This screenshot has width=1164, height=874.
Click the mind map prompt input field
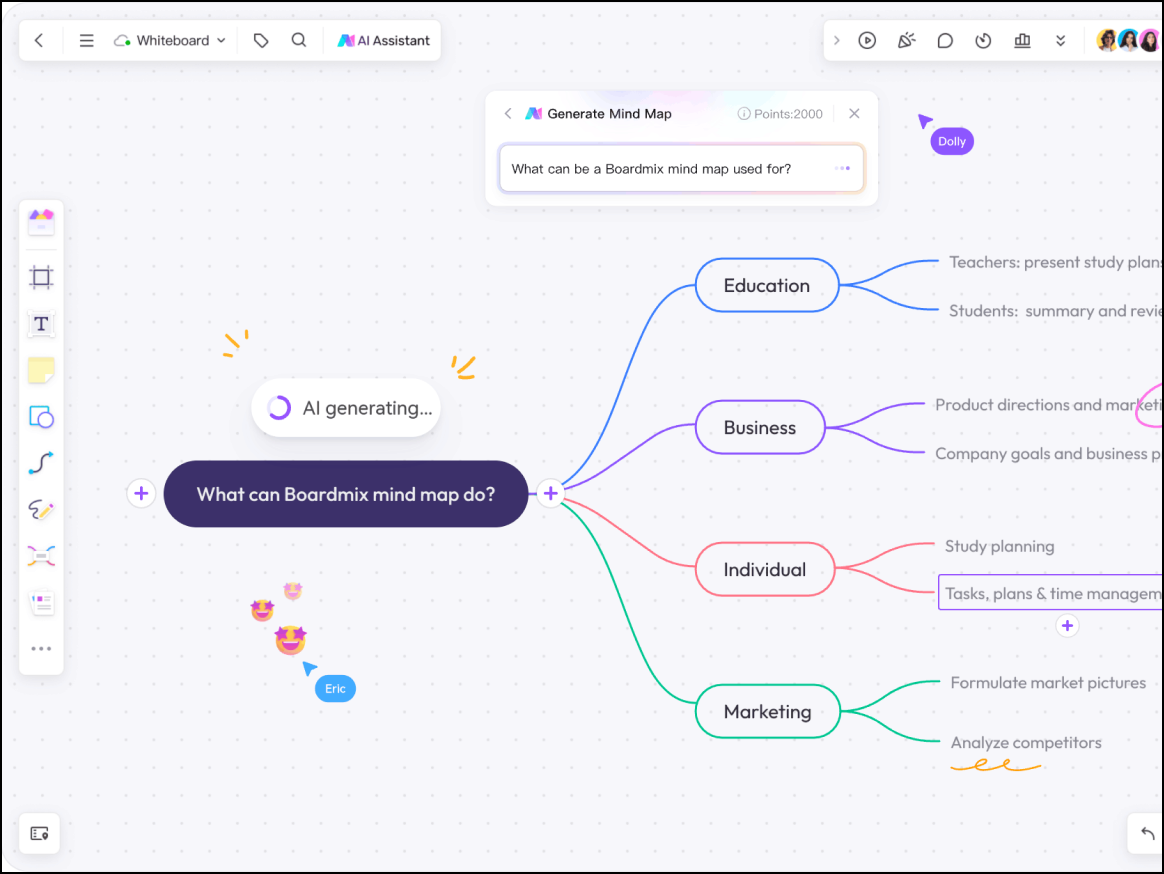(x=681, y=169)
